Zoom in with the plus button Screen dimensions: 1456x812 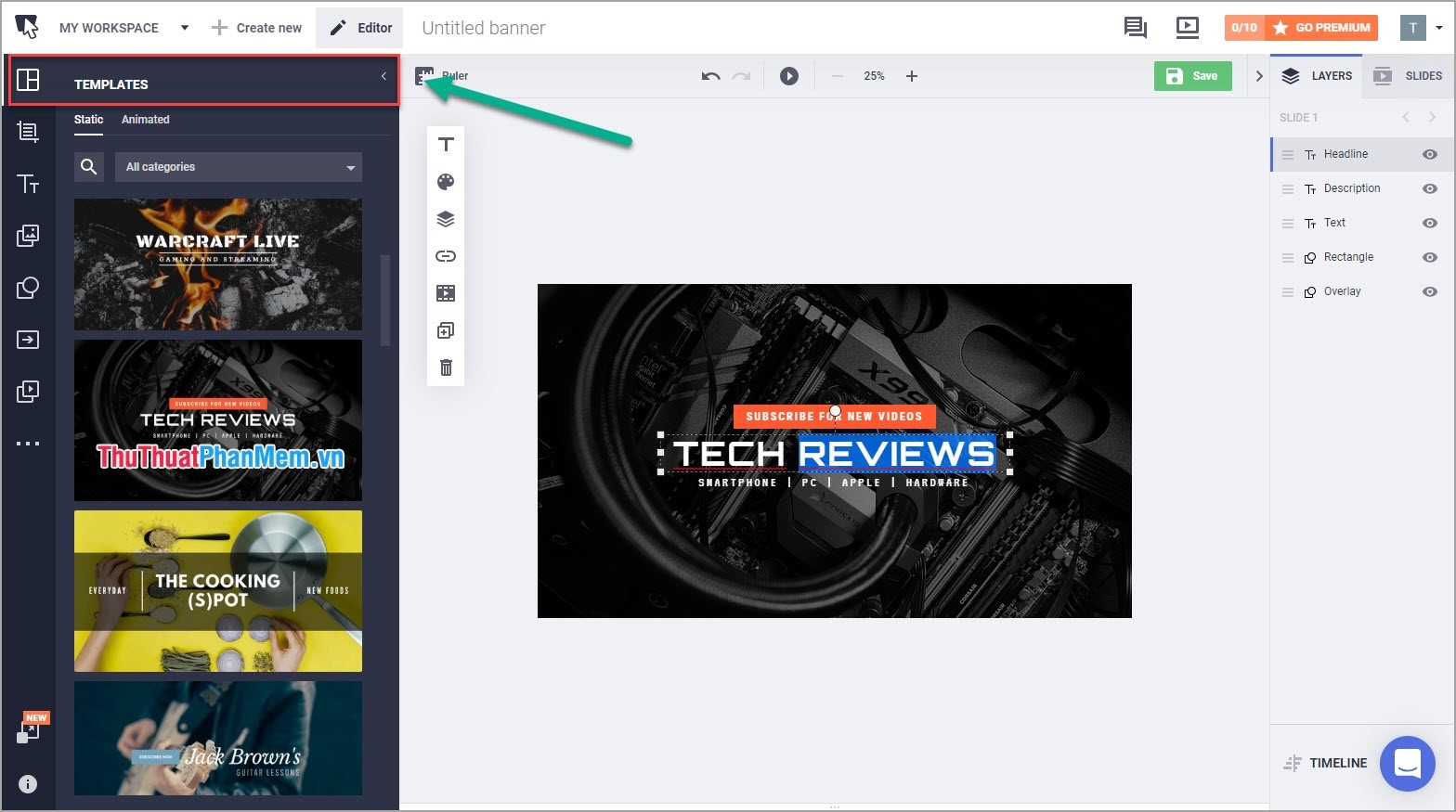[912, 76]
